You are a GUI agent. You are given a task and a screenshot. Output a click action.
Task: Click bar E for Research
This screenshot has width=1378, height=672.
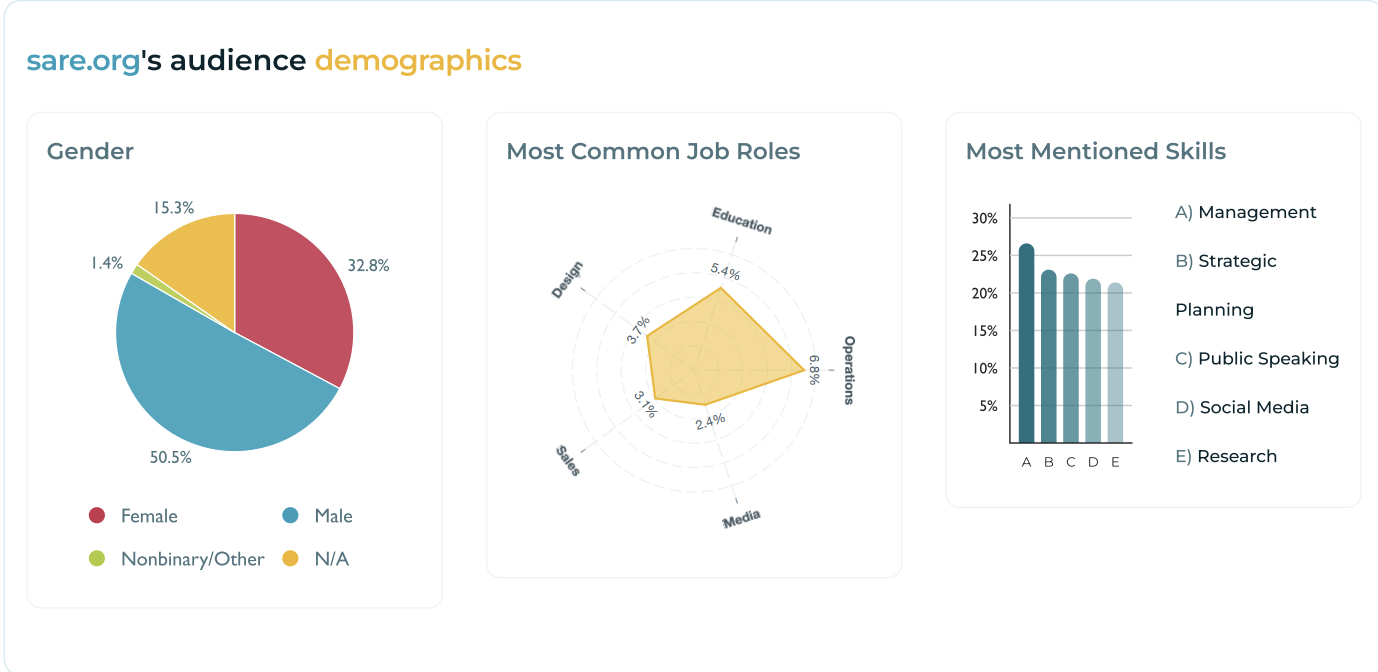point(1115,363)
